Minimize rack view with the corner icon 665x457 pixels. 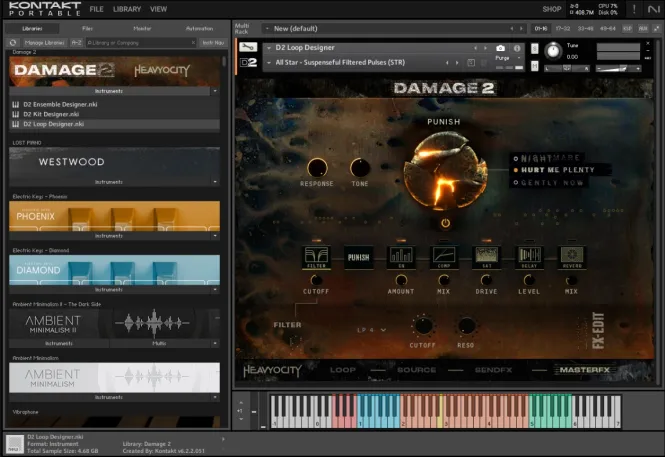657,28
